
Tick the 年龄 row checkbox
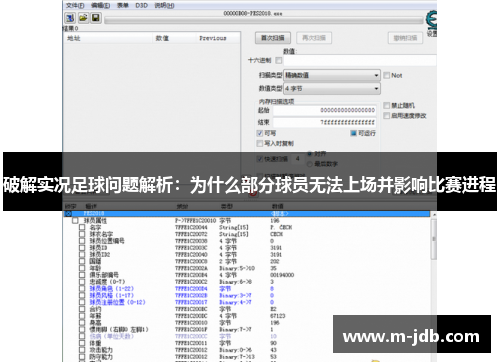pyautogui.click(x=82, y=268)
